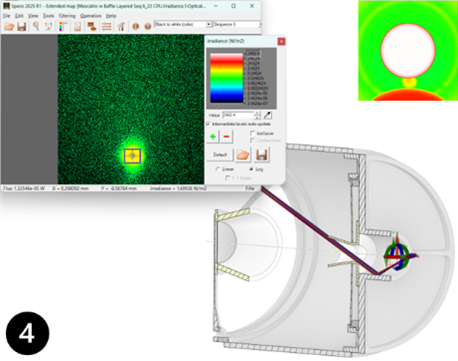The width and height of the screenshot is (458, 361).
Task: Select the top level value on the scale
Action: [253, 53]
